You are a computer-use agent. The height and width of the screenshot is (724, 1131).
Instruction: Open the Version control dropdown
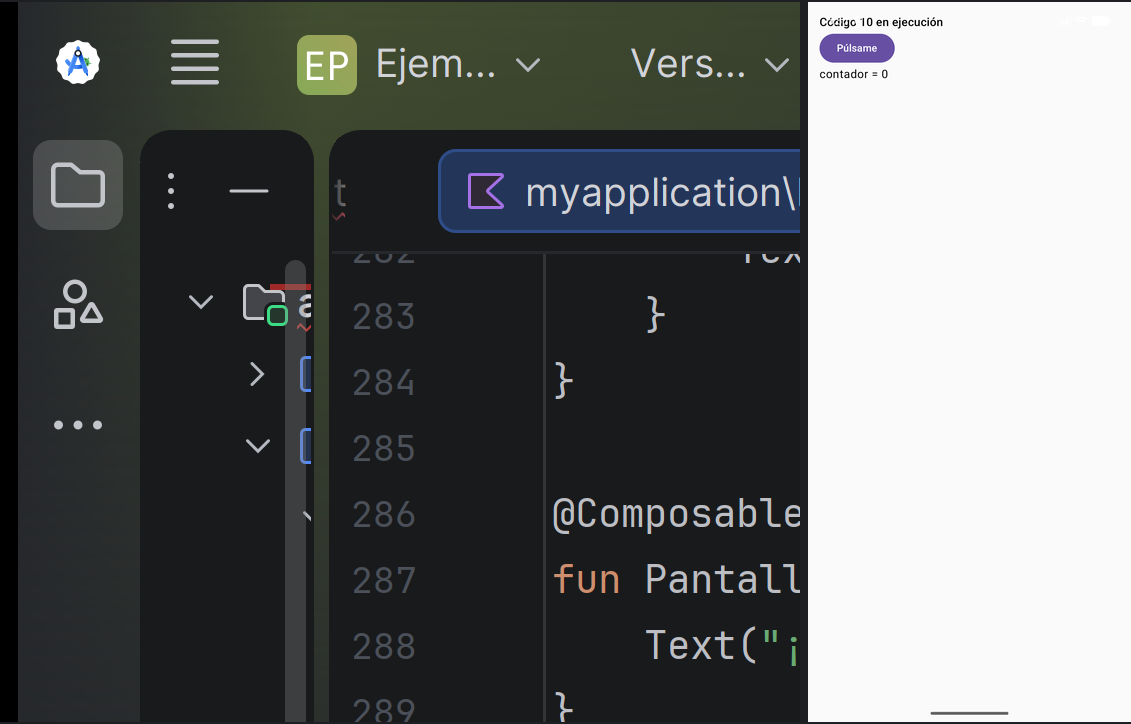710,65
